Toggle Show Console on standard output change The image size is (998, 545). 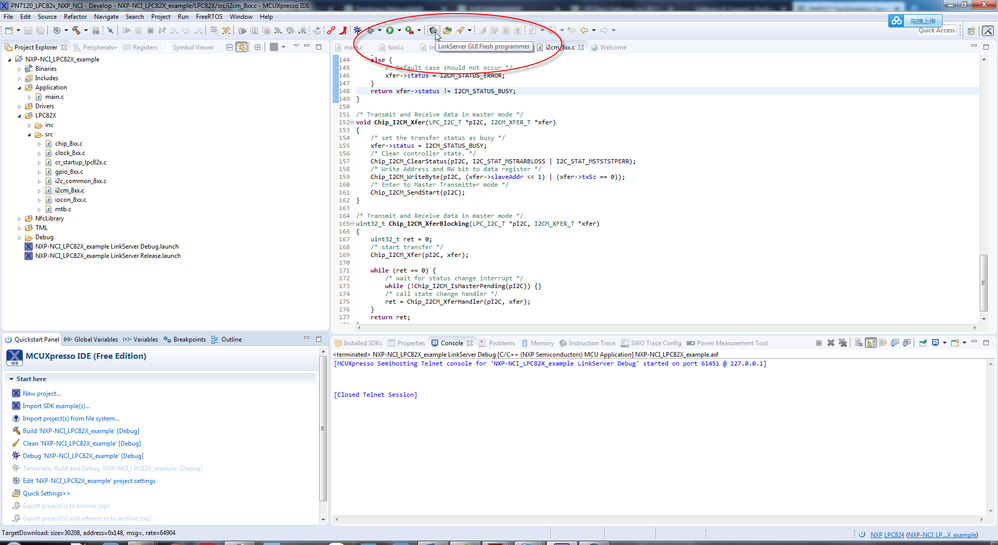(x=895, y=343)
